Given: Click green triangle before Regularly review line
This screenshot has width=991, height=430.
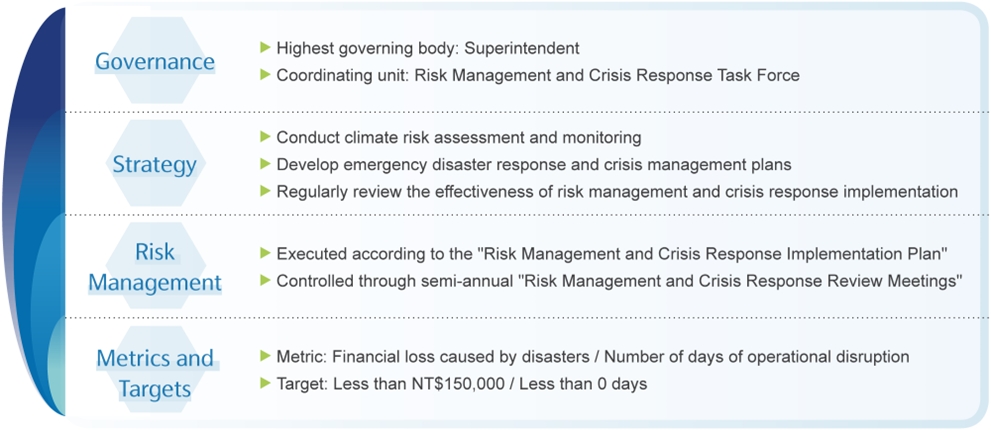Looking at the screenshot, I should point(265,190).
